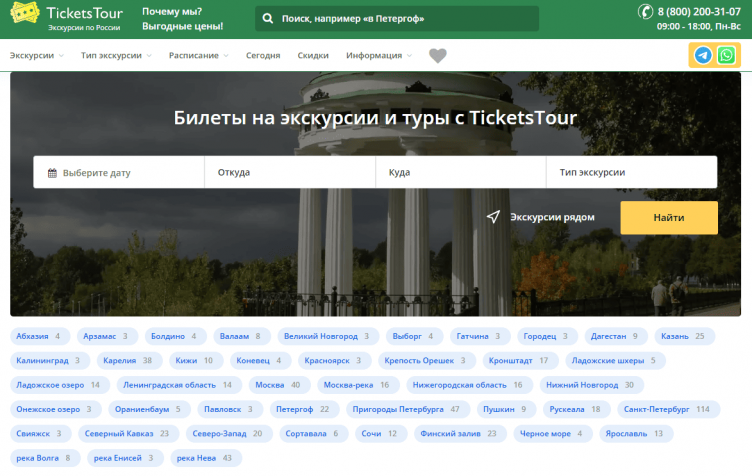
Task: Open WhatsApp chat icon
Action: 726,55
